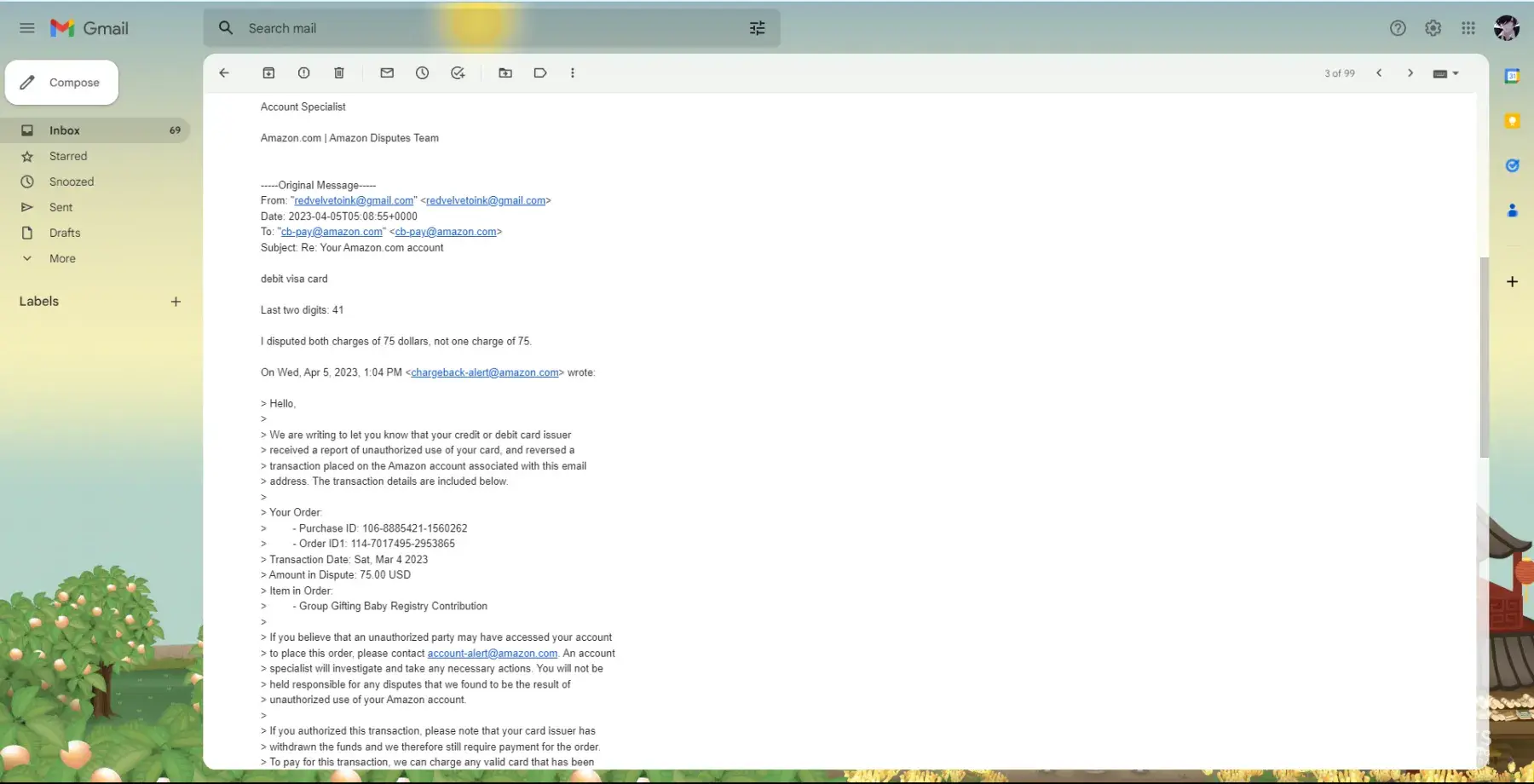The image size is (1534, 784).
Task: Open the Sent folder
Action: (61, 207)
